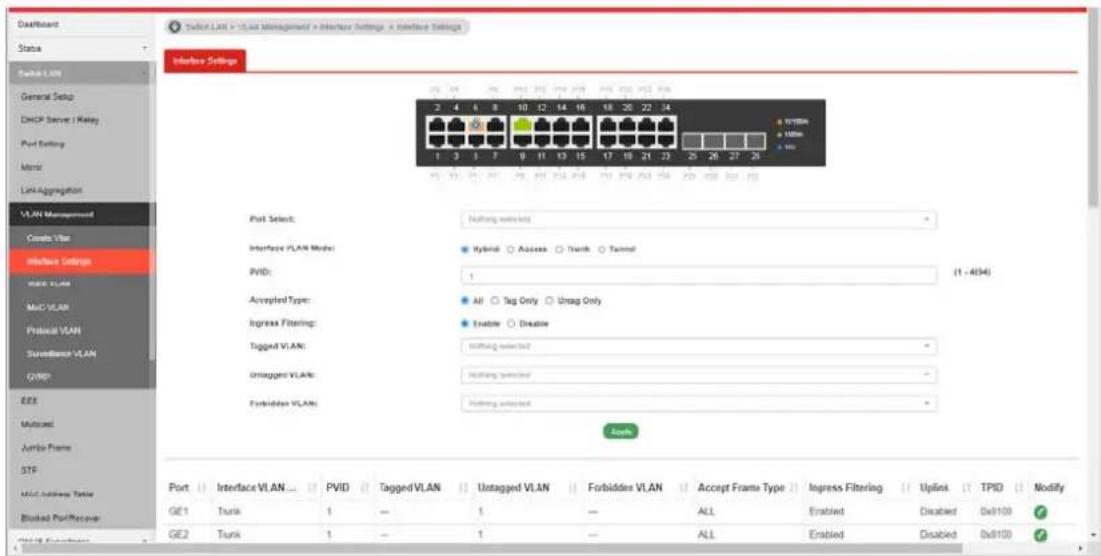Viewport: 1101px width, 556px height.
Task: Sort table by Port column
Action: tap(185, 487)
